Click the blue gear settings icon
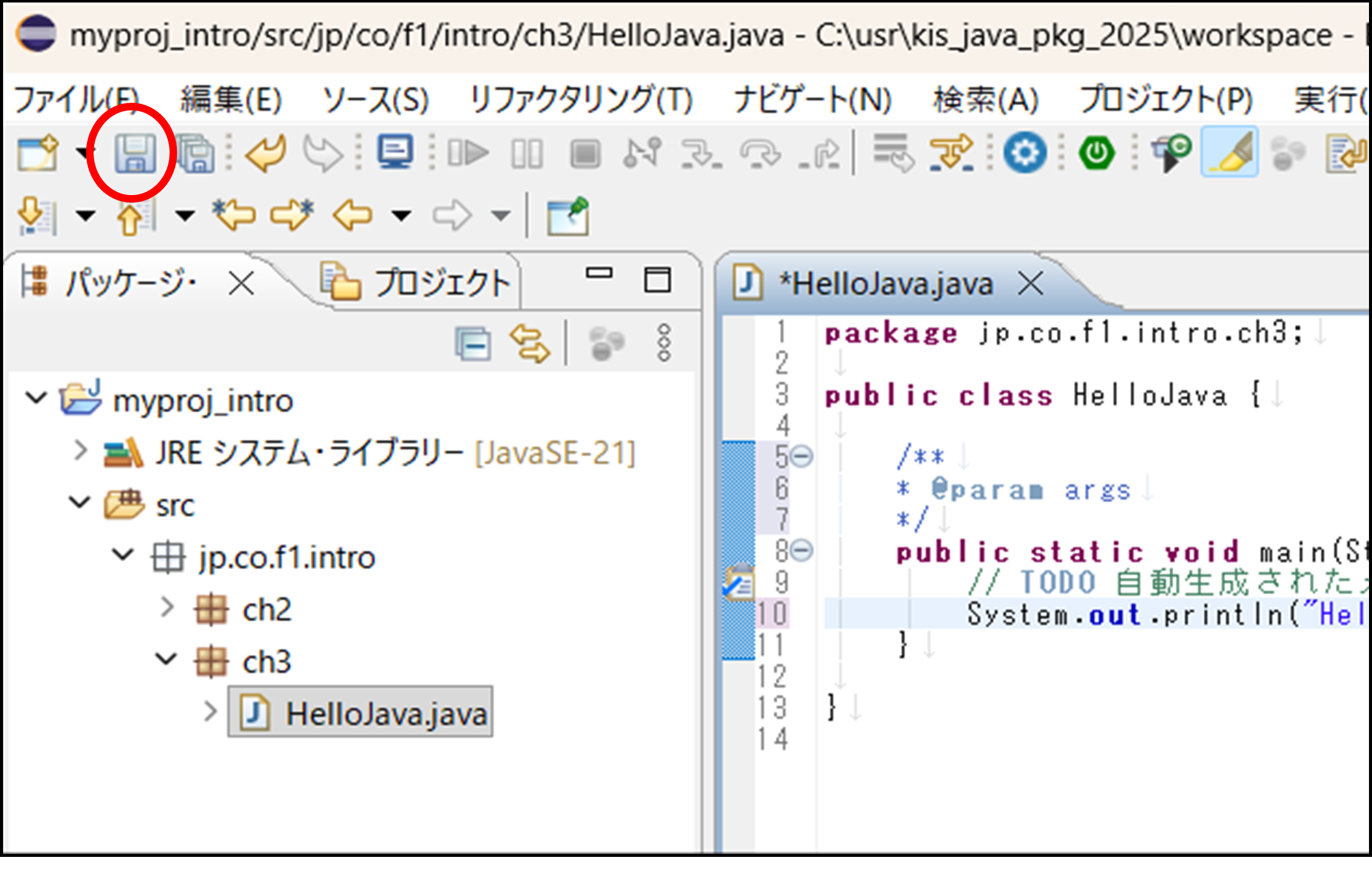Image resolution: width=1372 pixels, height=872 pixels. (1024, 152)
